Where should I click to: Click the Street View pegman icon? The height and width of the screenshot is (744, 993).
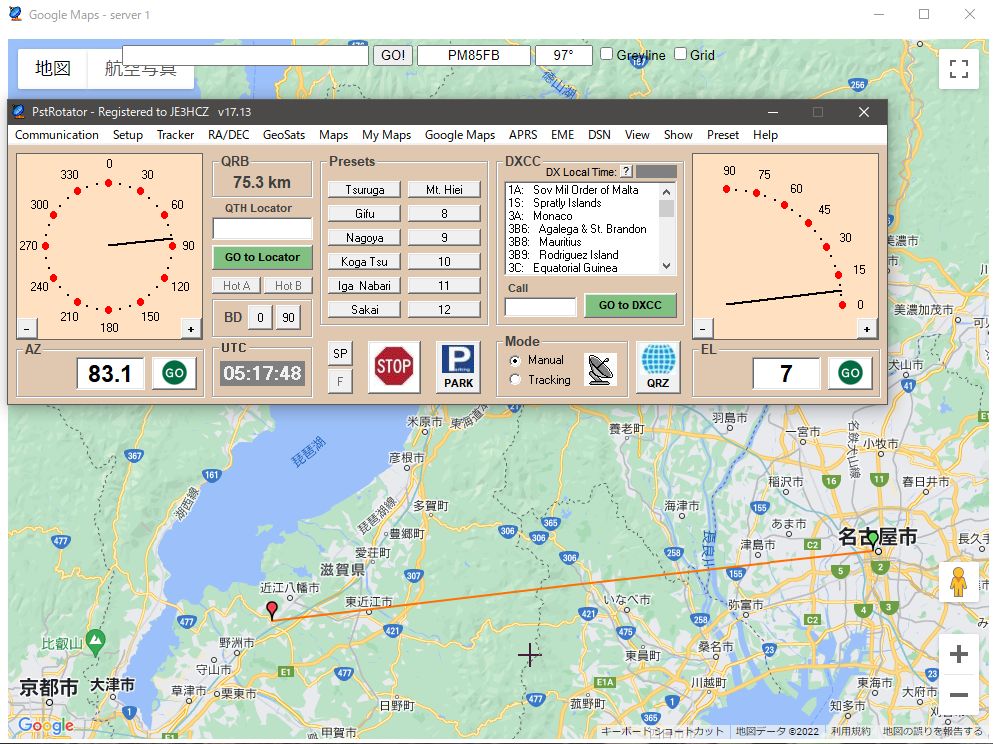coord(958,582)
